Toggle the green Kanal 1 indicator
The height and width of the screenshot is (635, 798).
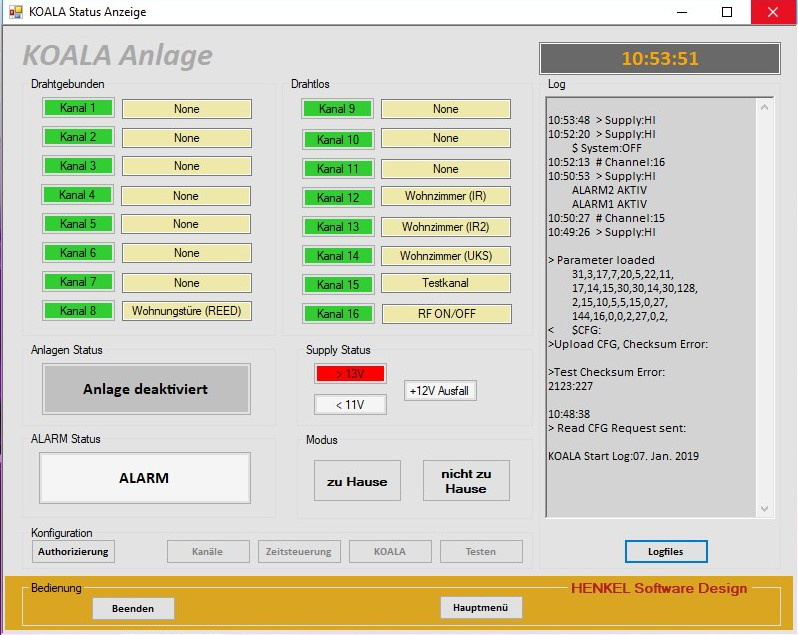78,108
